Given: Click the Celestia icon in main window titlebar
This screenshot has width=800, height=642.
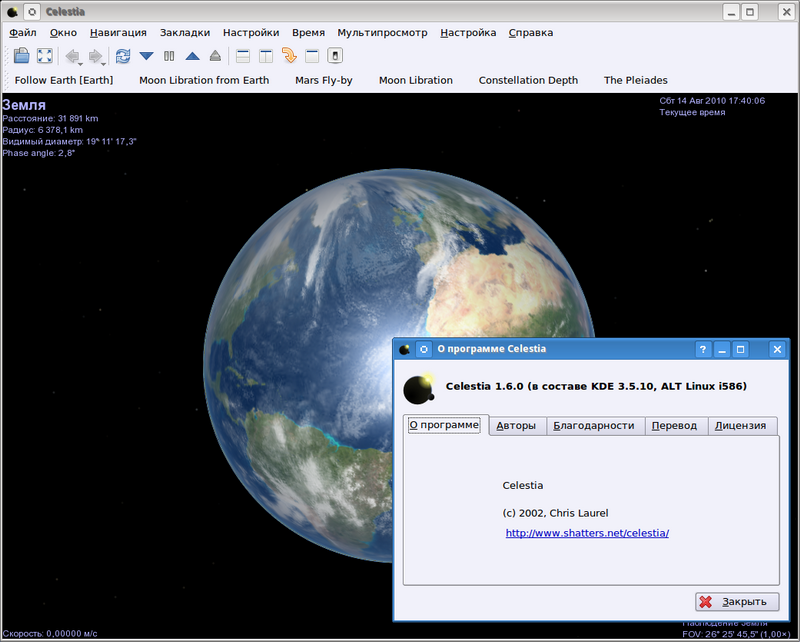Looking at the screenshot, I should click(12, 11).
